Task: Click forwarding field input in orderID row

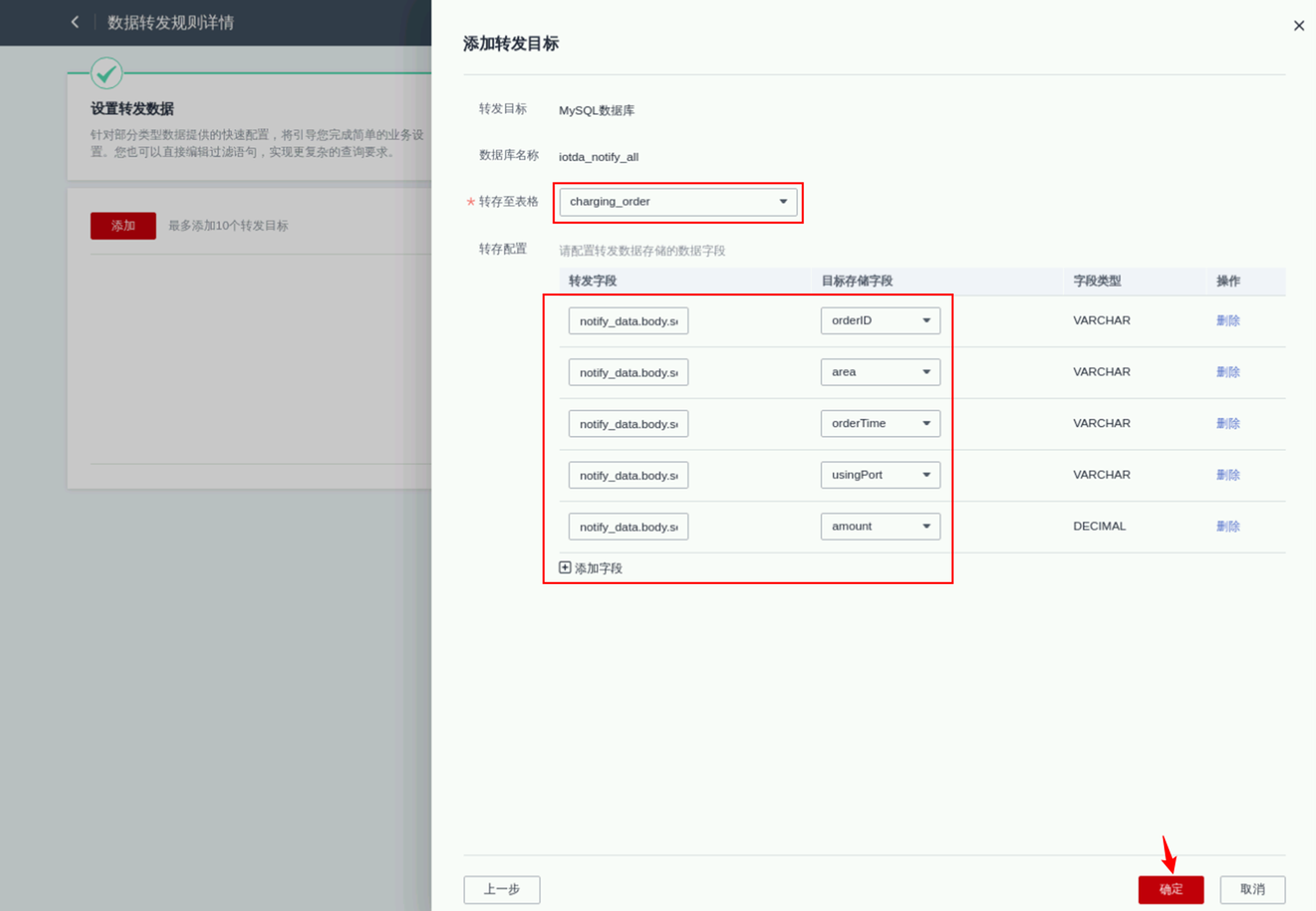Action: (628, 321)
